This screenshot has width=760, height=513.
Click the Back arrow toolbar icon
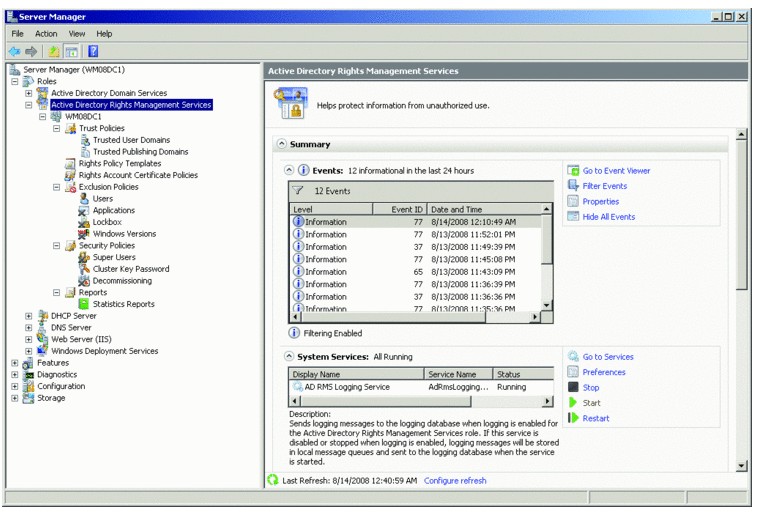[x=15, y=51]
